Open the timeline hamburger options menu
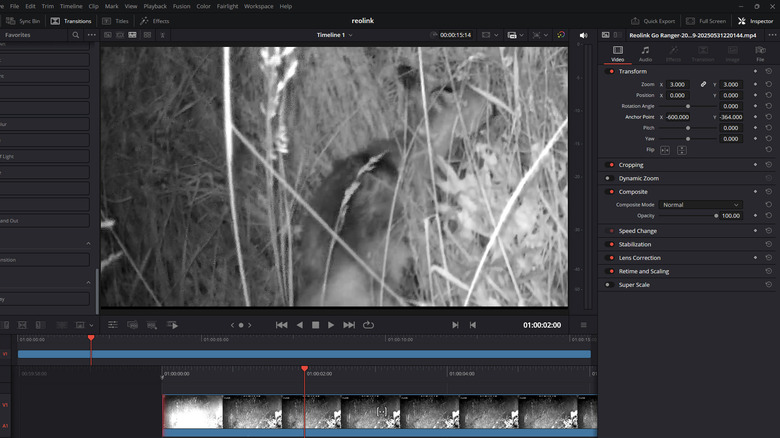Image resolution: width=780 pixels, height=438 pixels. [584, 325]
